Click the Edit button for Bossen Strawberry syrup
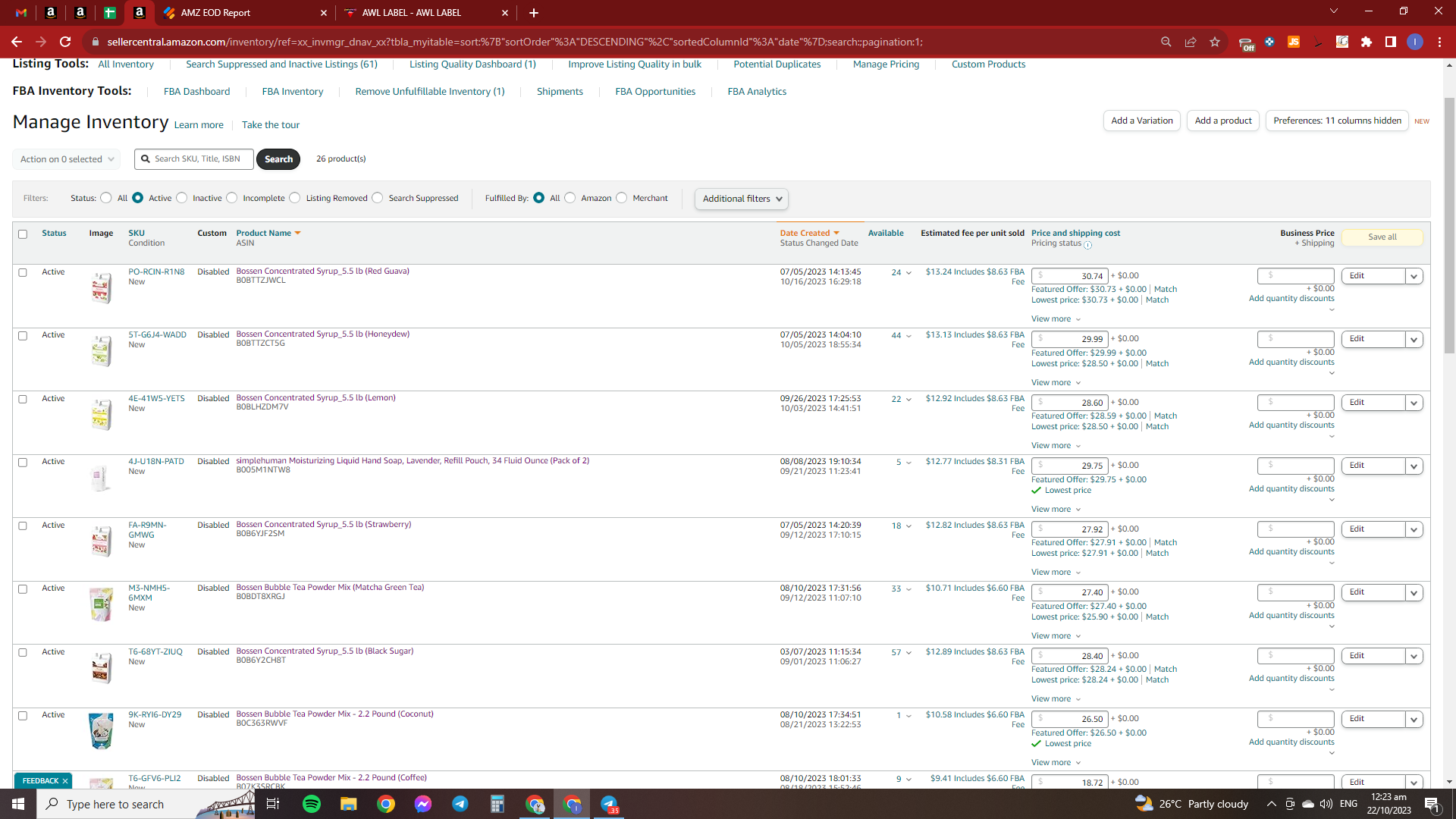Viewport: 1456px width, 819px height. [1373, 529]
